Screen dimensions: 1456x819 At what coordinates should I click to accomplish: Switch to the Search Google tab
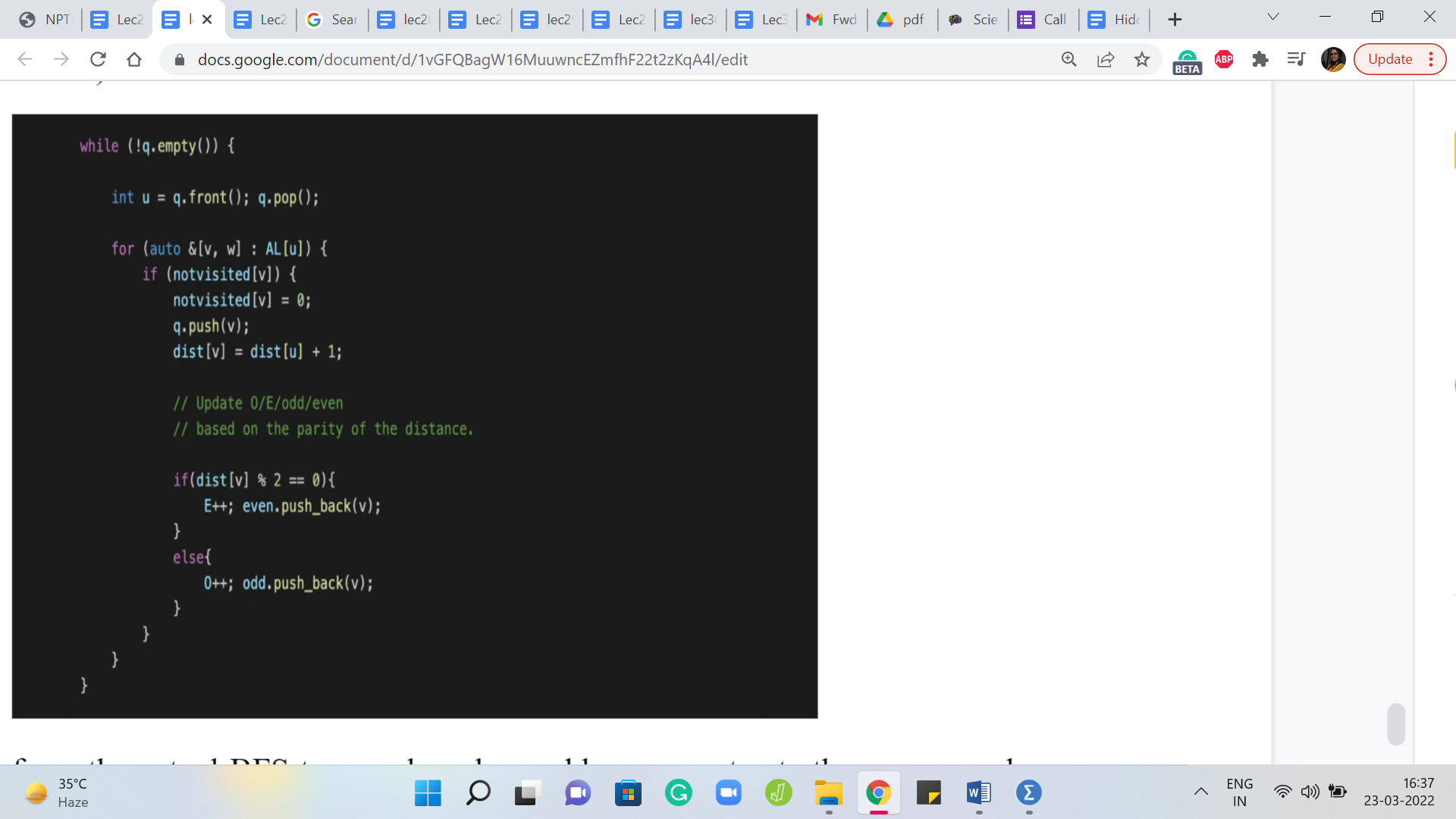pyautogui.click(x=331, y=20)
